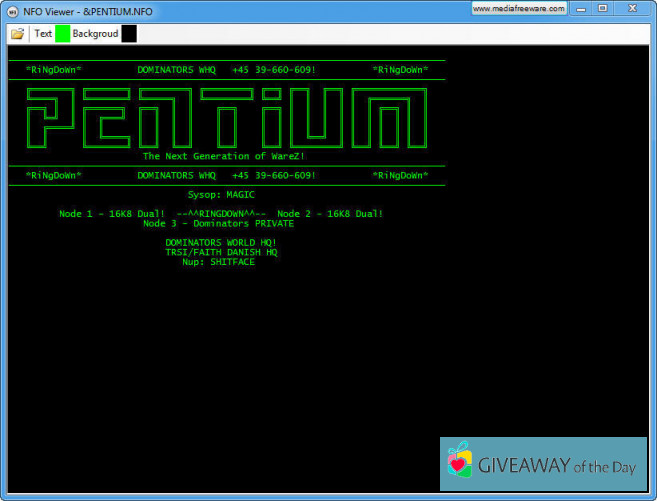Click the 'Backgroud' toolbar label
657x501 pixels.
click(95, 34)
